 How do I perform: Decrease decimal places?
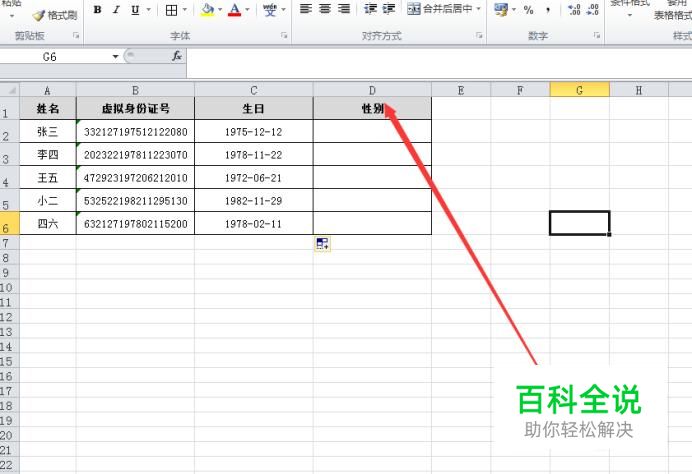click(593, 9)
